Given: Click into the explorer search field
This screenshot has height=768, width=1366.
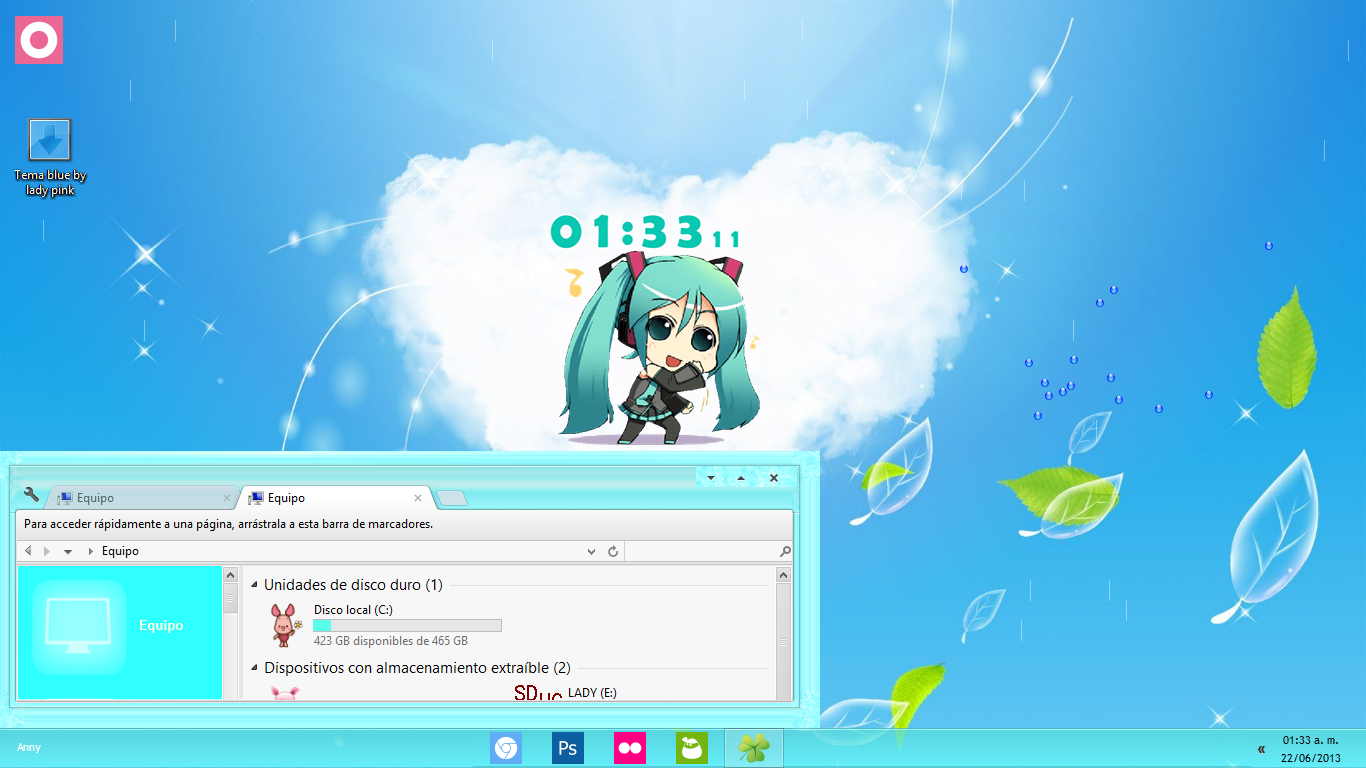Looking at the screenshot, I should [x=701, y=551].
